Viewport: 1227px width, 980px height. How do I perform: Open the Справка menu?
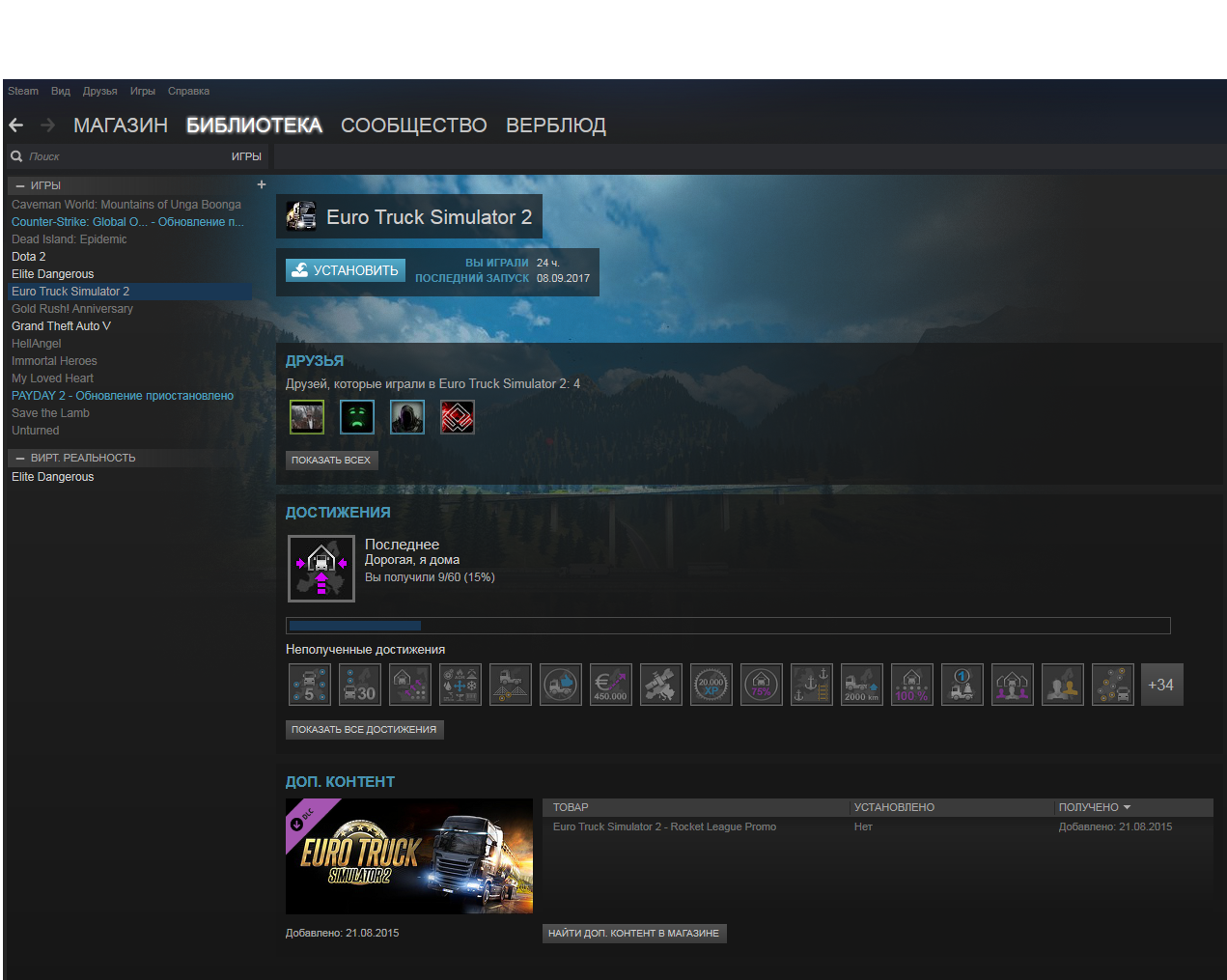click(188, 91)
